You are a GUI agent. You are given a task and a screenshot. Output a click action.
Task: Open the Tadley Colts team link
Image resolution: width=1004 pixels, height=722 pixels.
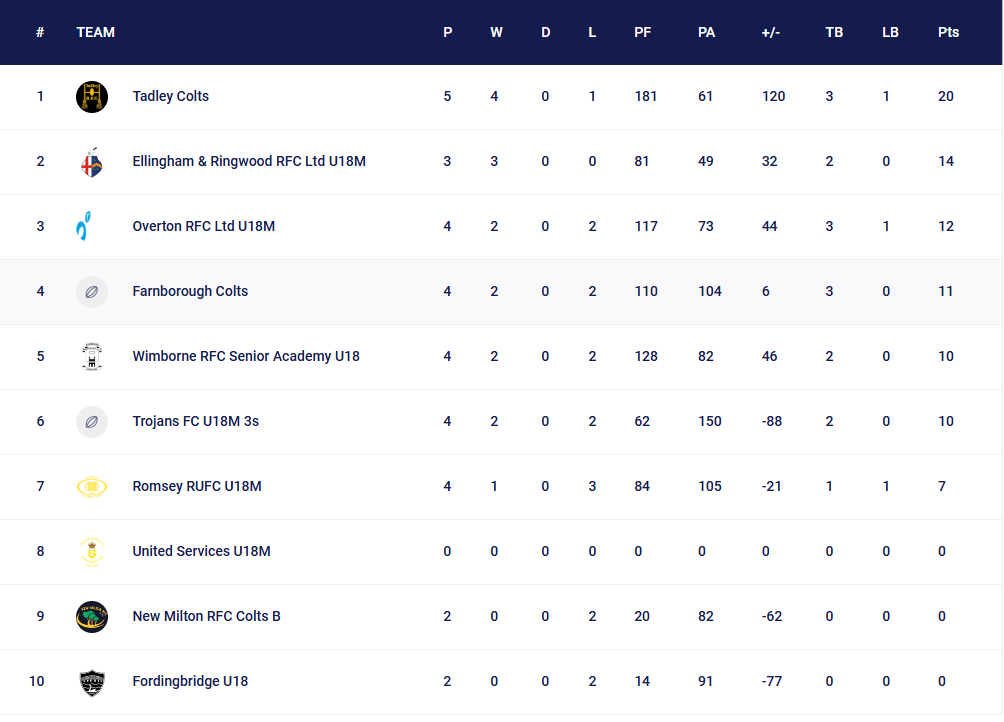click(x=170, y=97)
